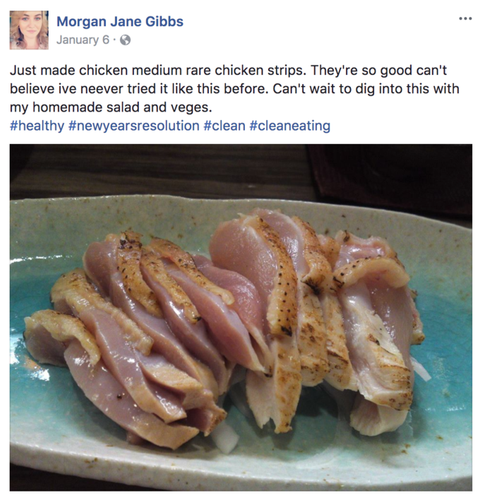This screenshot has width=480, height=500.
Task: Select the long hashtag about new year's resolution
Action: (x=134, y=126)
